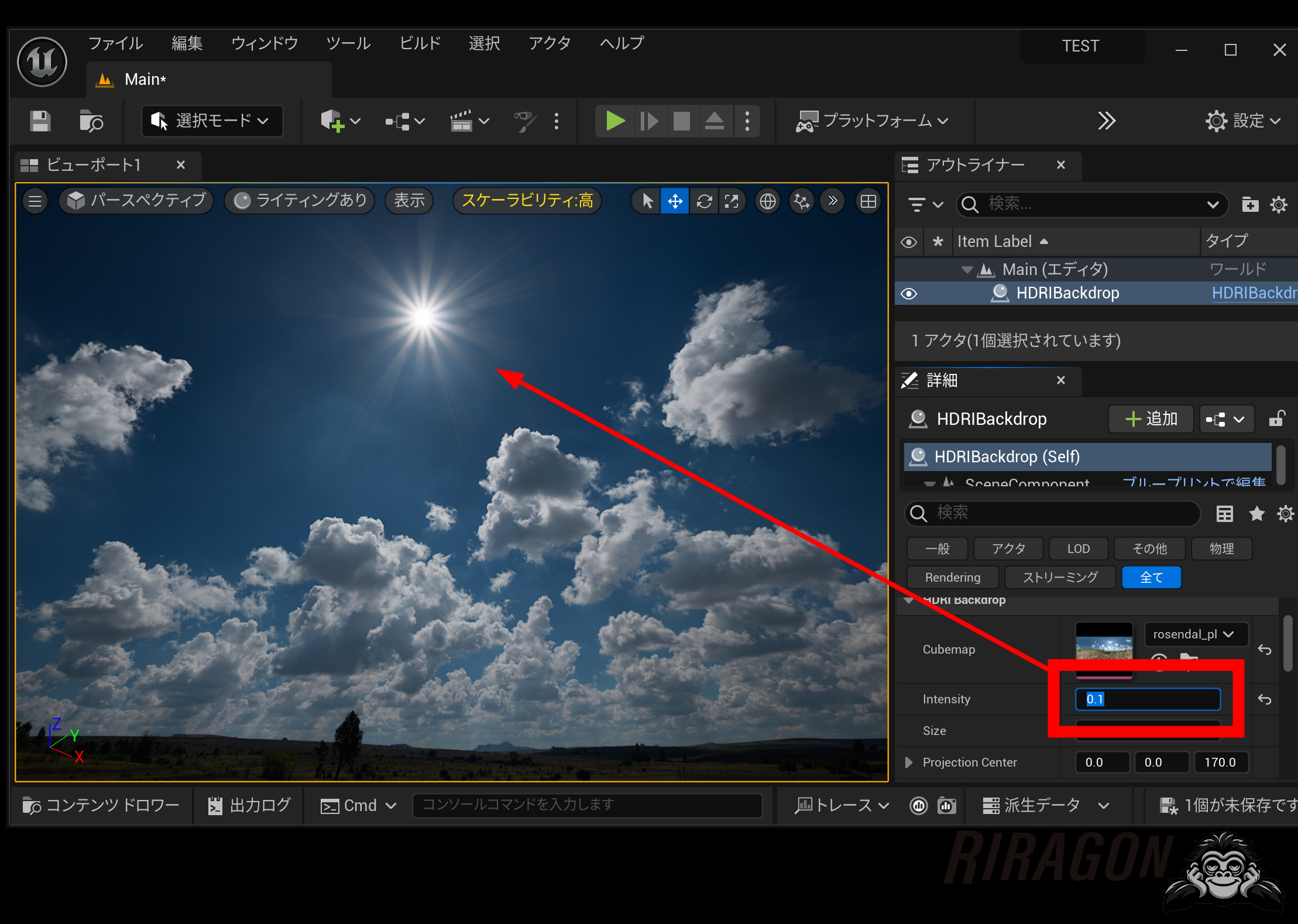Open the ウィンドウ menu
The width and height of the screenshot is (1298, 924).
pyautogui.click(x=265, y=43)
